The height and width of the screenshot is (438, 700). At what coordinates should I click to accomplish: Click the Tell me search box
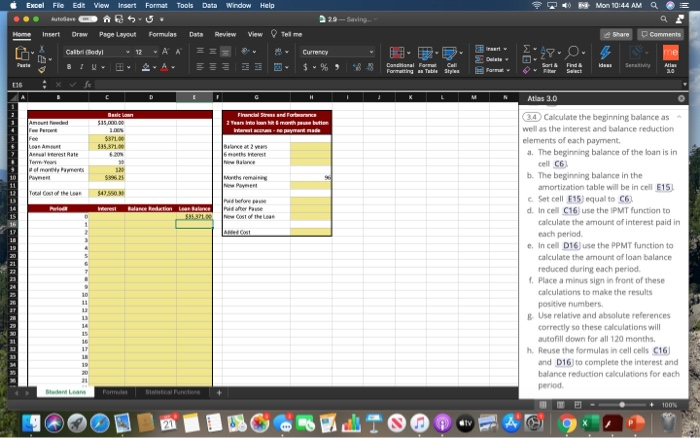[287, 34]
